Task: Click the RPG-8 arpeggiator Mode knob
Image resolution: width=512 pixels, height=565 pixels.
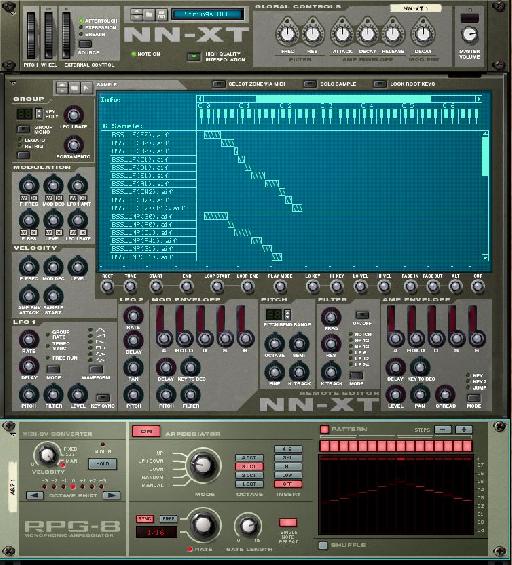Action: tap(202, 465)
